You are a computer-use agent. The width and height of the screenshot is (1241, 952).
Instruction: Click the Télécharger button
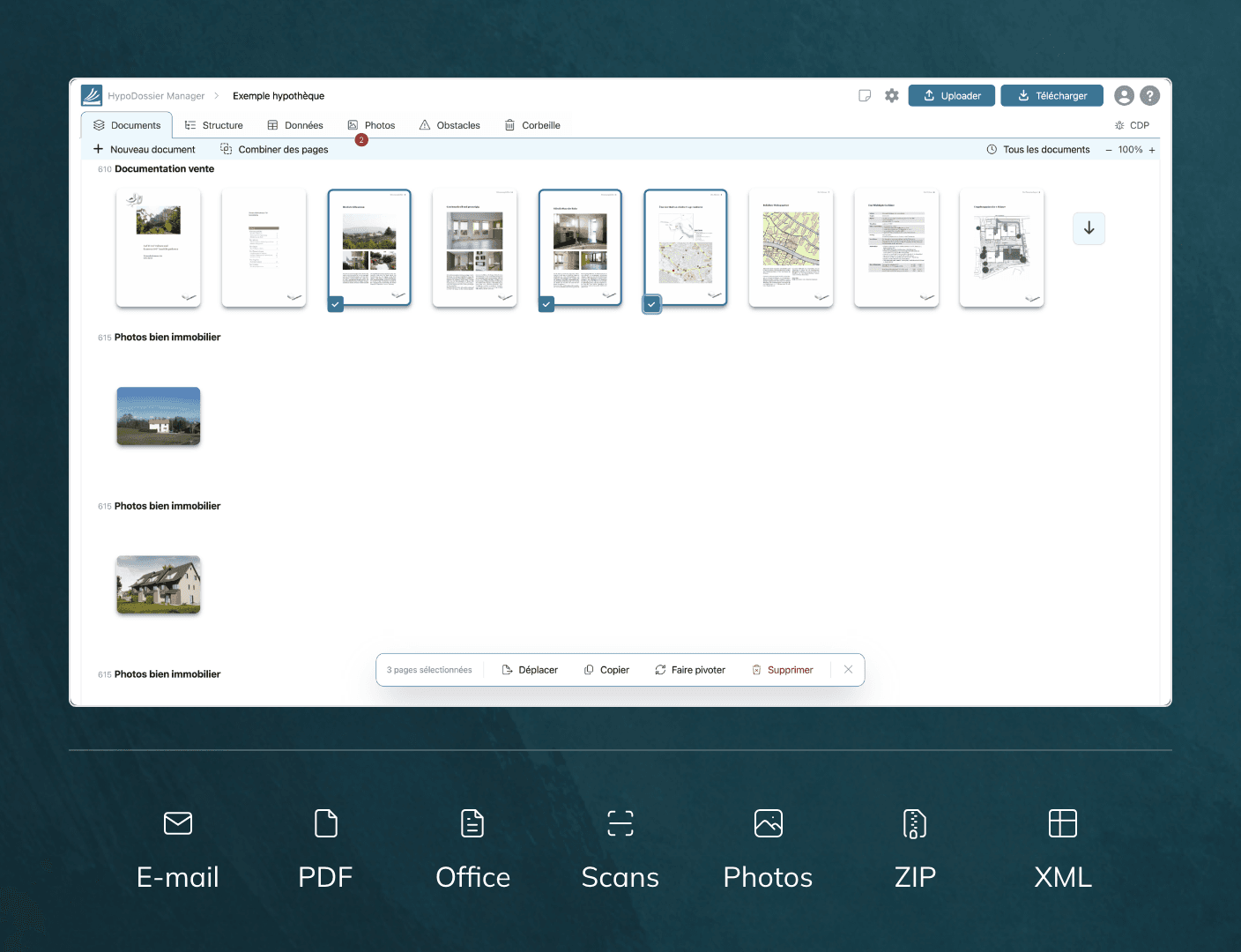coord(1052,95)
